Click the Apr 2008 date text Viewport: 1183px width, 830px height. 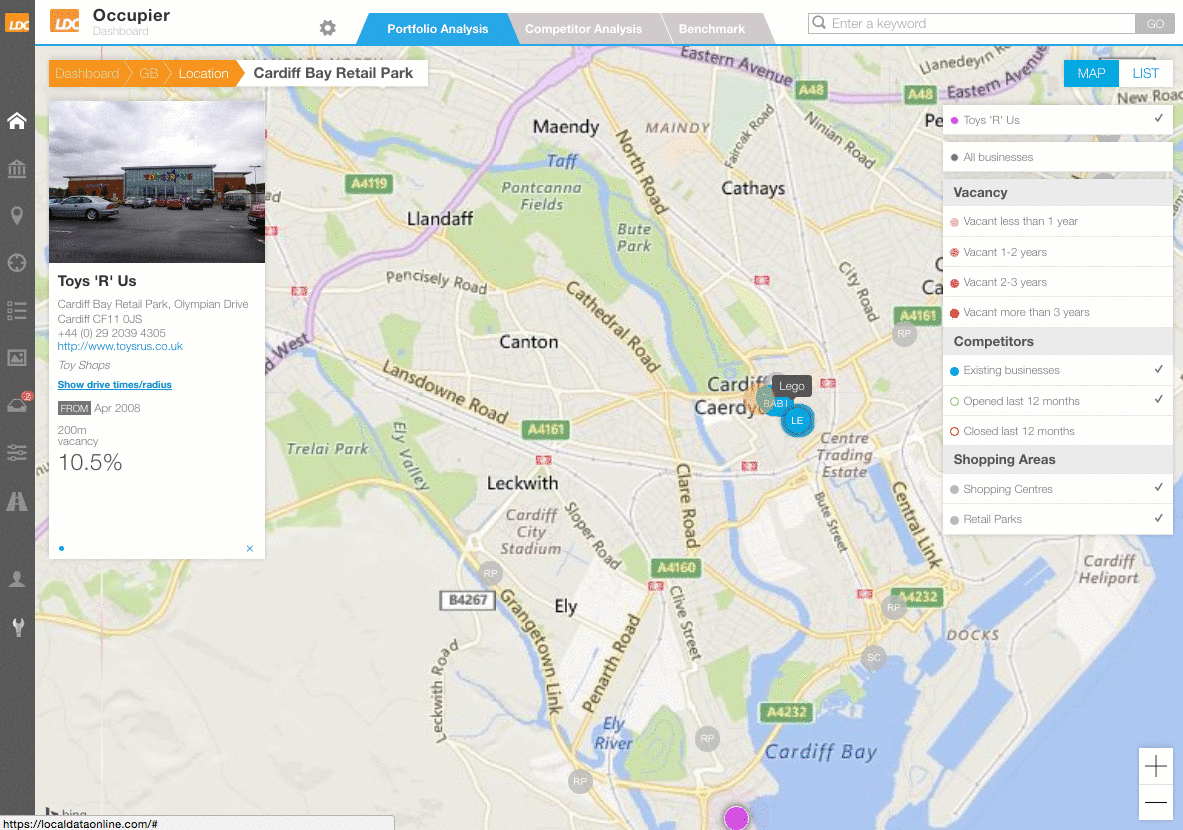point(117,408)
